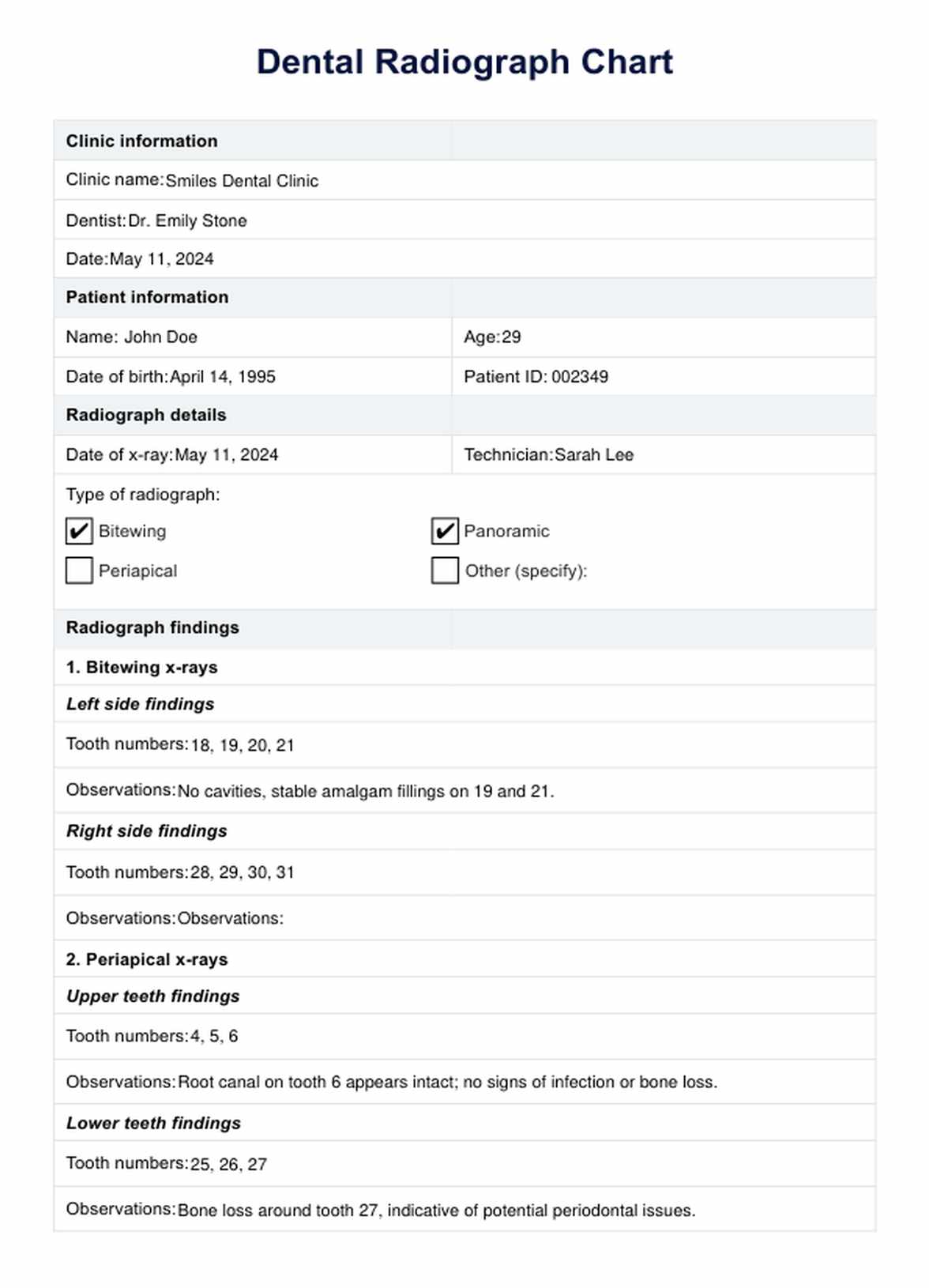The width and height of the screenshot is (929, 1288).
Task: Tick the Other (specify) checkbox
Action: pyautogui.click(x=445, y=571)
